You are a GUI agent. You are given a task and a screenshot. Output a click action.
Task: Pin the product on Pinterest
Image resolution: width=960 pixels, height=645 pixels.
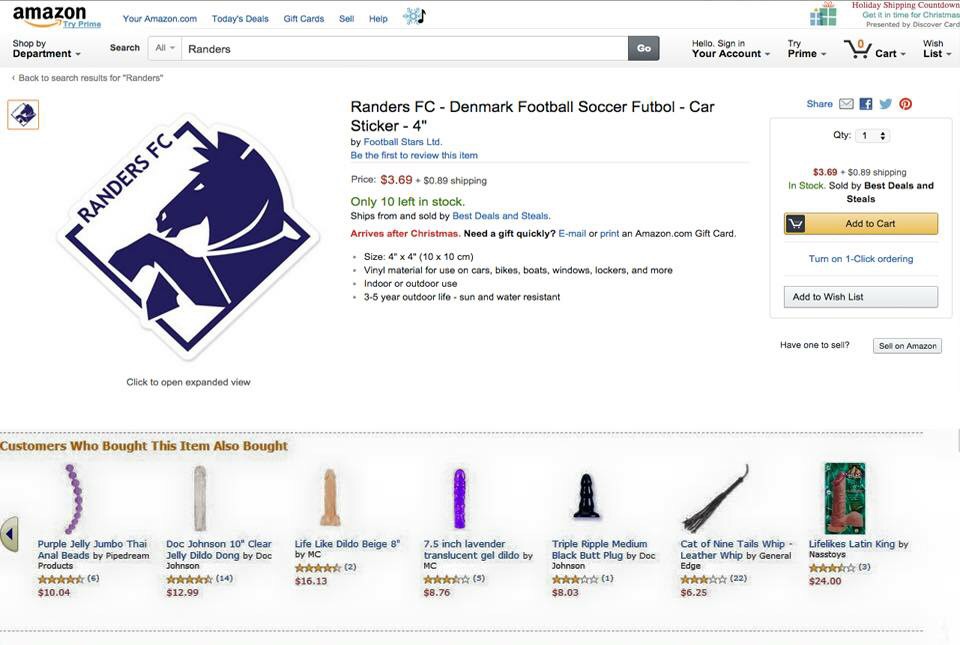point(905,104)
